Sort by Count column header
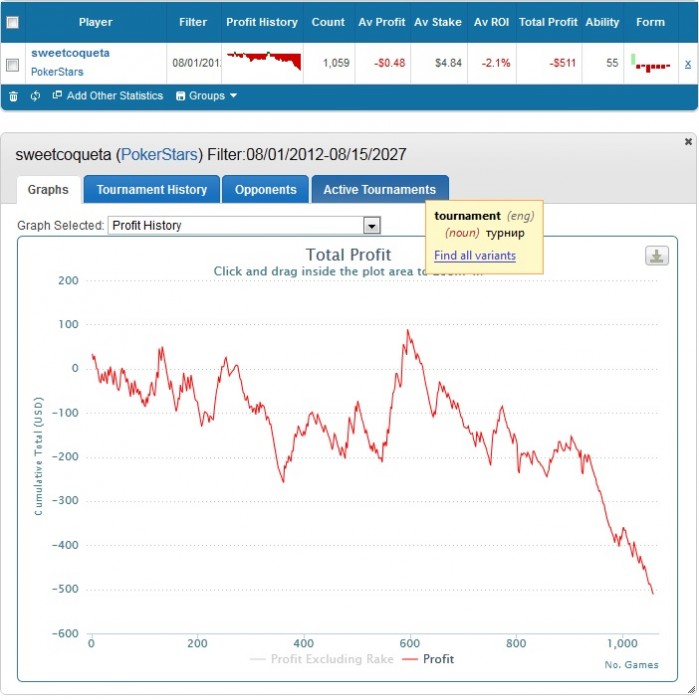699x700 pixels. (328, 22)
